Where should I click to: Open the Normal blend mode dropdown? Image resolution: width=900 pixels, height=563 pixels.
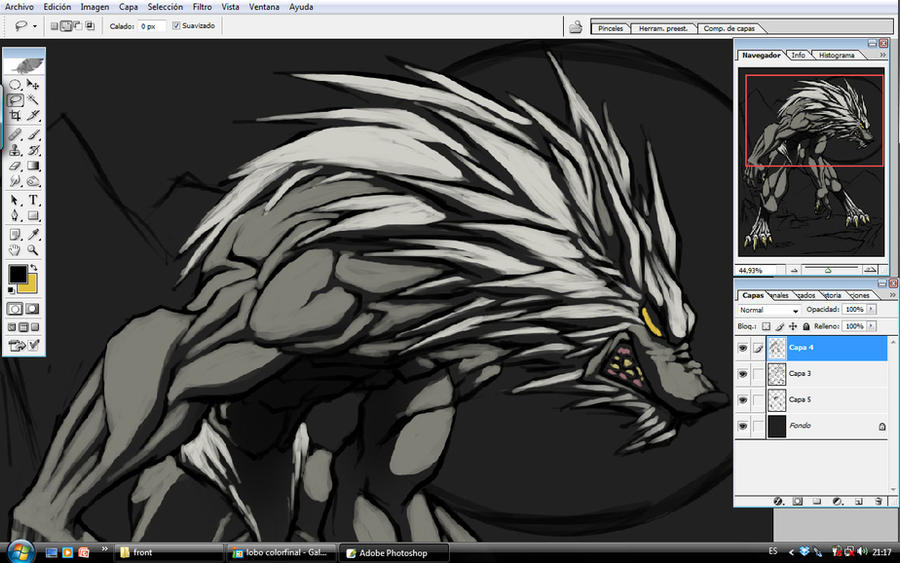click(769, 310)
